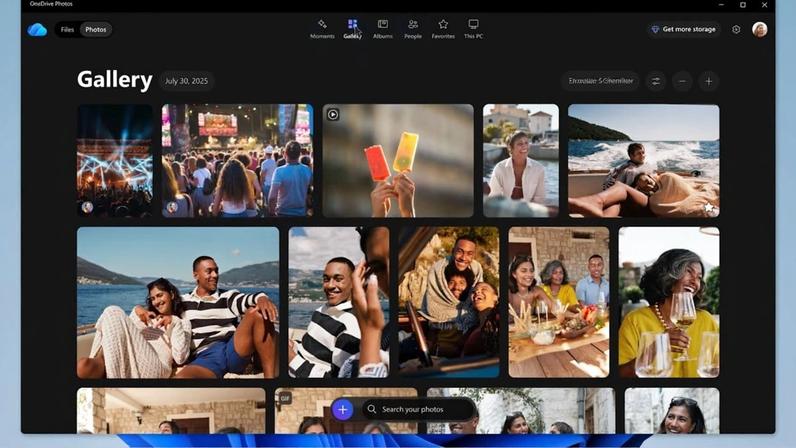Open the photo of the woman in a white shirt

pyautogui.click(x=521, y=161)
